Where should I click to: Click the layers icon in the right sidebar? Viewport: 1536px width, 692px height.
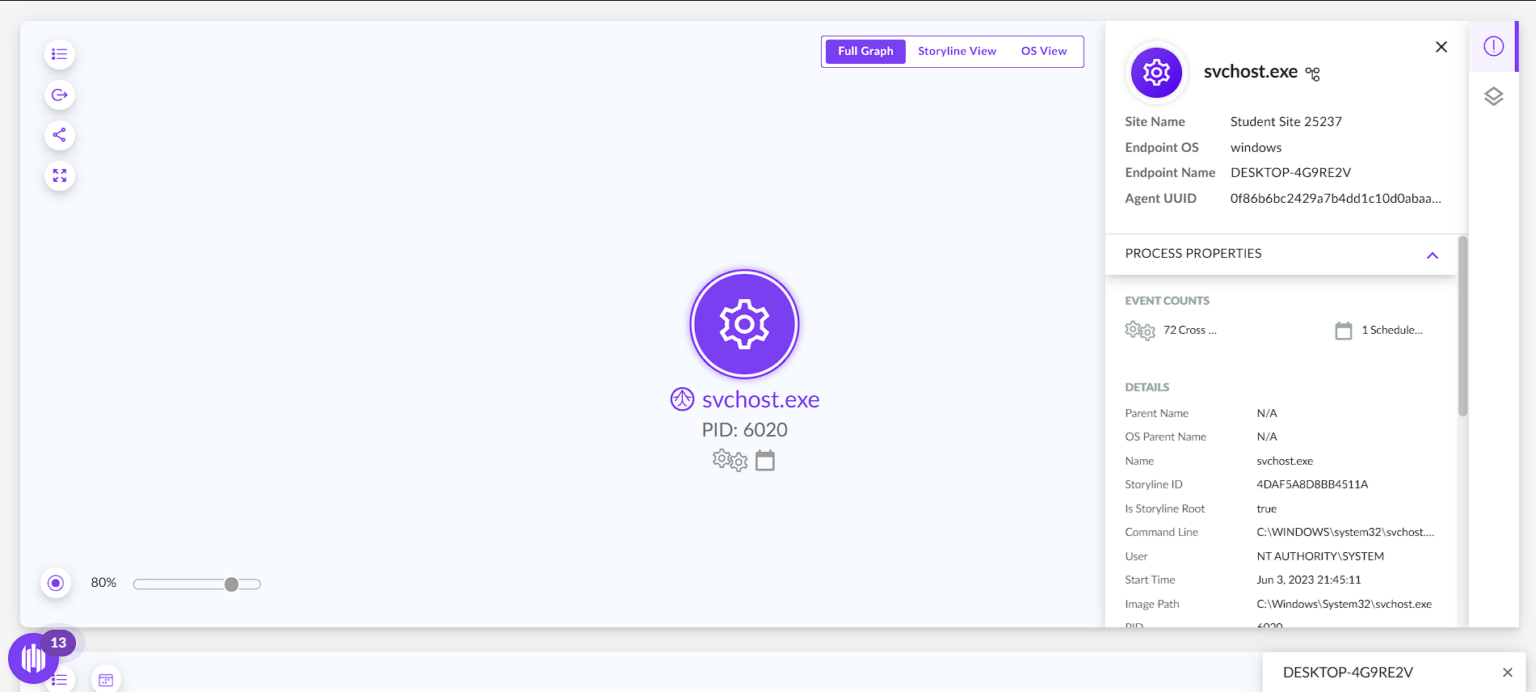click(x=1493, y=96)
